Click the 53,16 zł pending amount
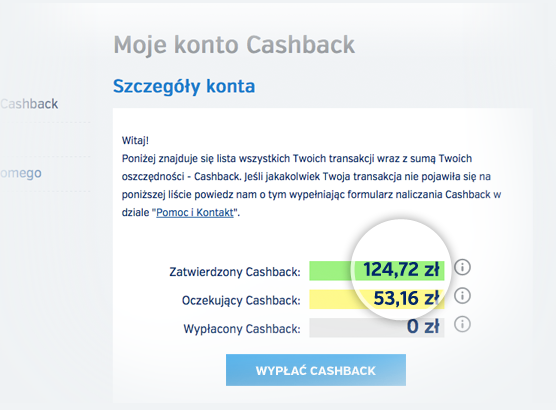 point(407,298)
